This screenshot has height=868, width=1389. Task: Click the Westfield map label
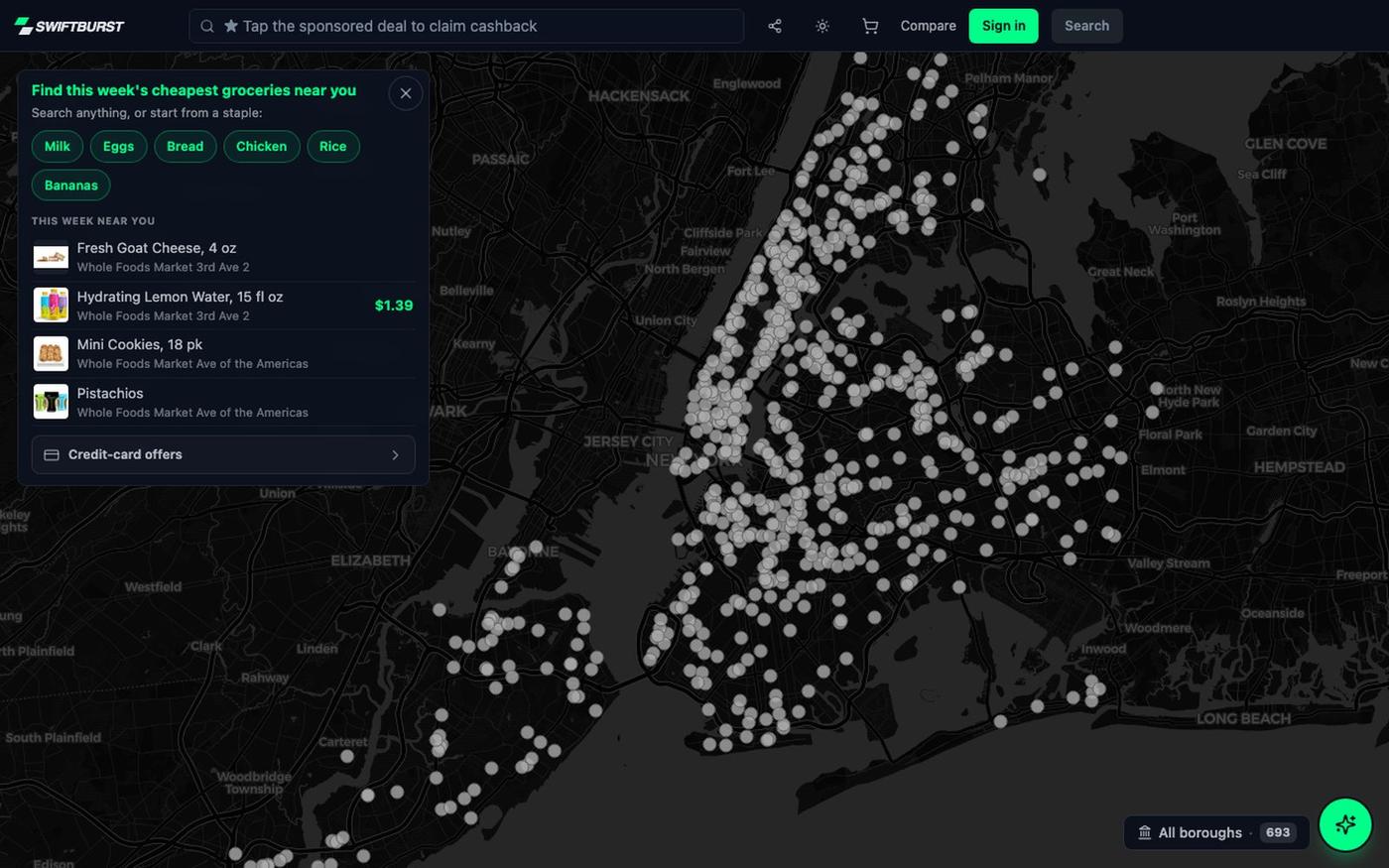click(153, 587)
